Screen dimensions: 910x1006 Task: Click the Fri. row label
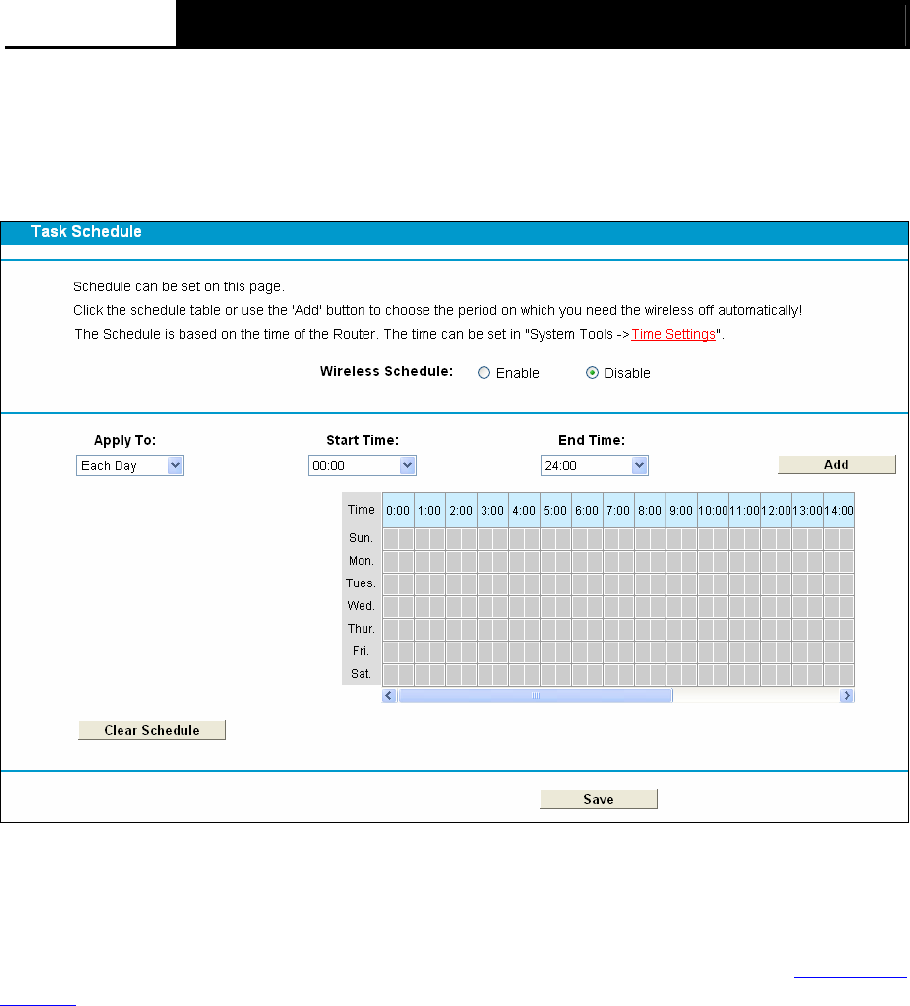(361, 651)
